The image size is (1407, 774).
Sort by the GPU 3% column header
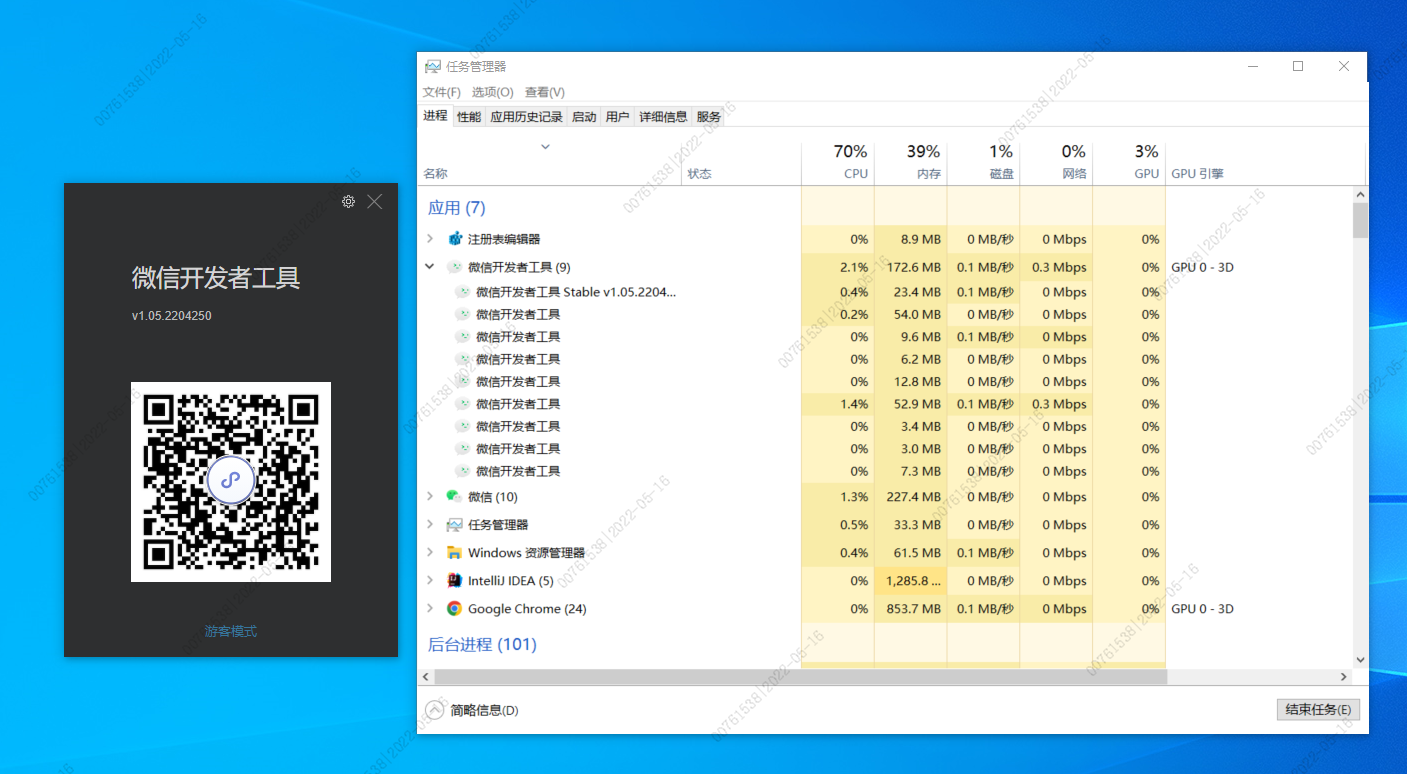(1130, 163)
